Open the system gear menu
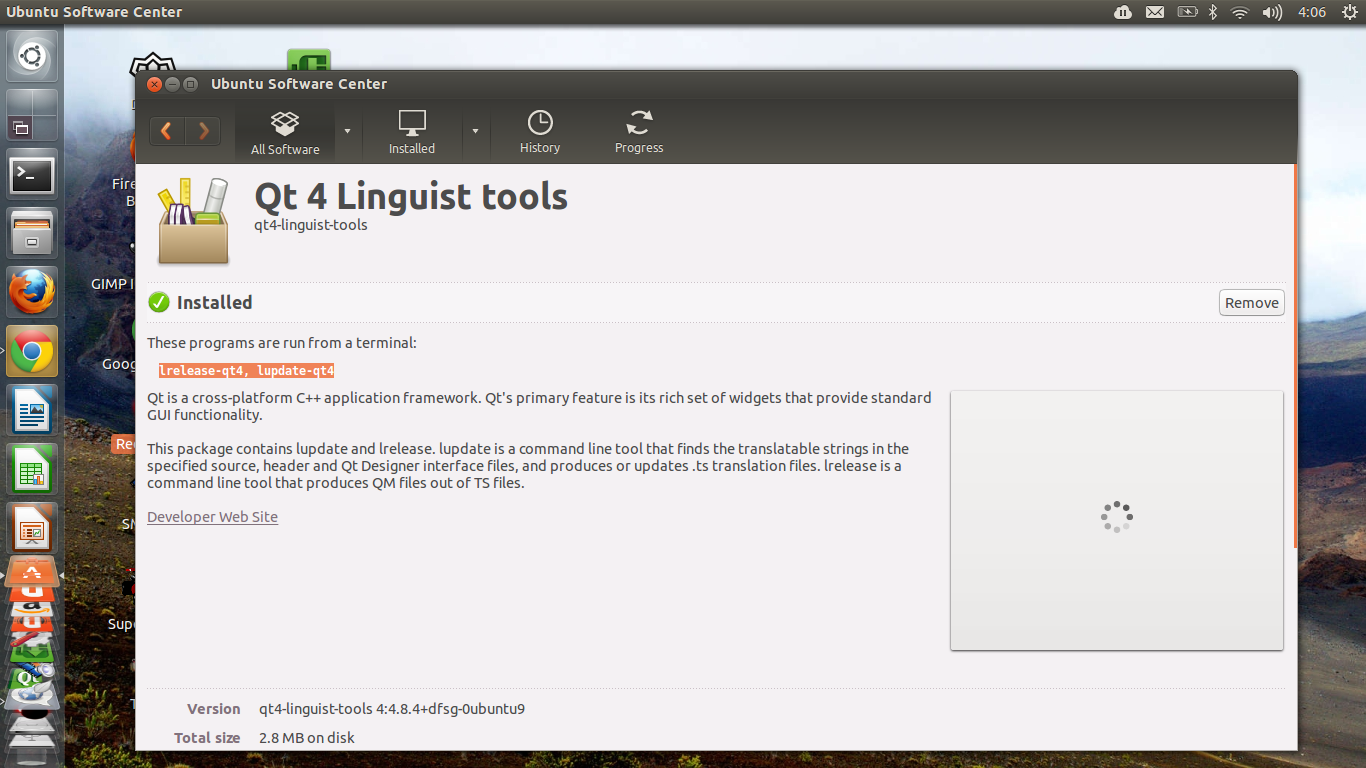Viewport: 1366px width, 768px height. (1349, 12)
